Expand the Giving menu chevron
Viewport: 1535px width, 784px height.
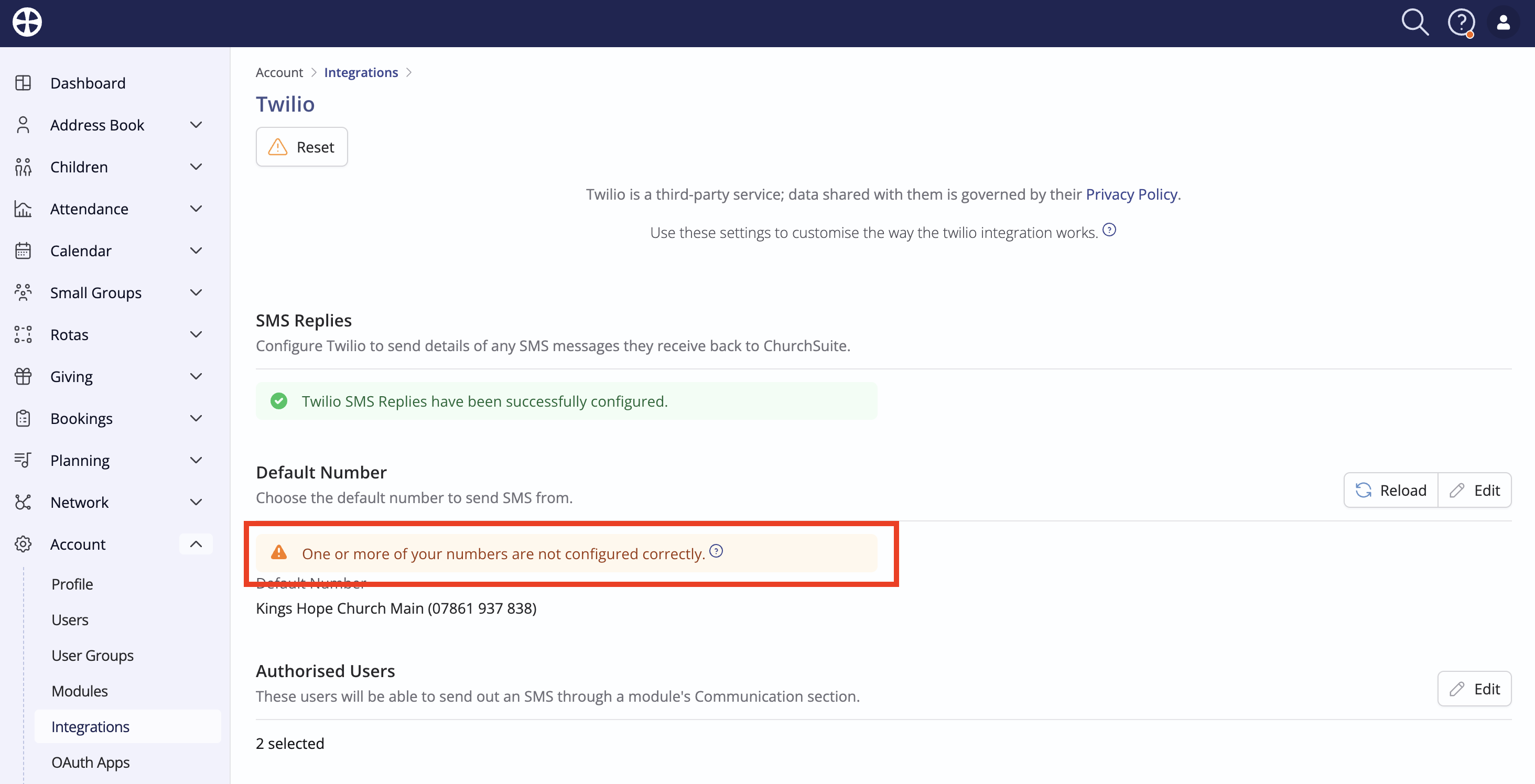196,376
